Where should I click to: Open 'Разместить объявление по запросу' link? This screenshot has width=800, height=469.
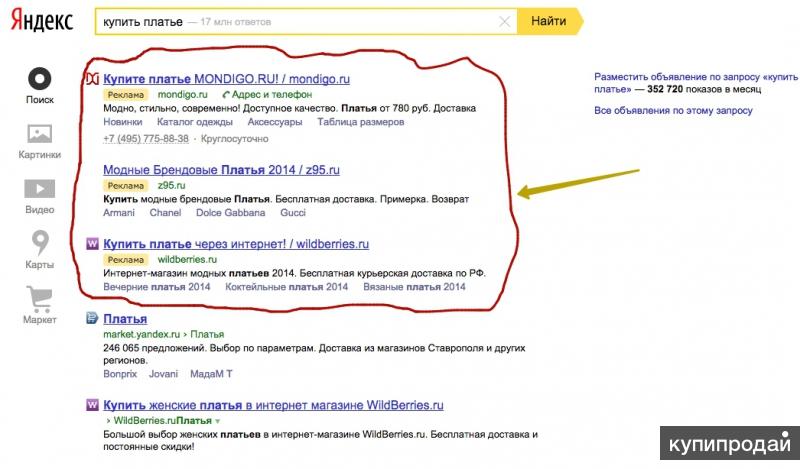(x=696, y=83)
